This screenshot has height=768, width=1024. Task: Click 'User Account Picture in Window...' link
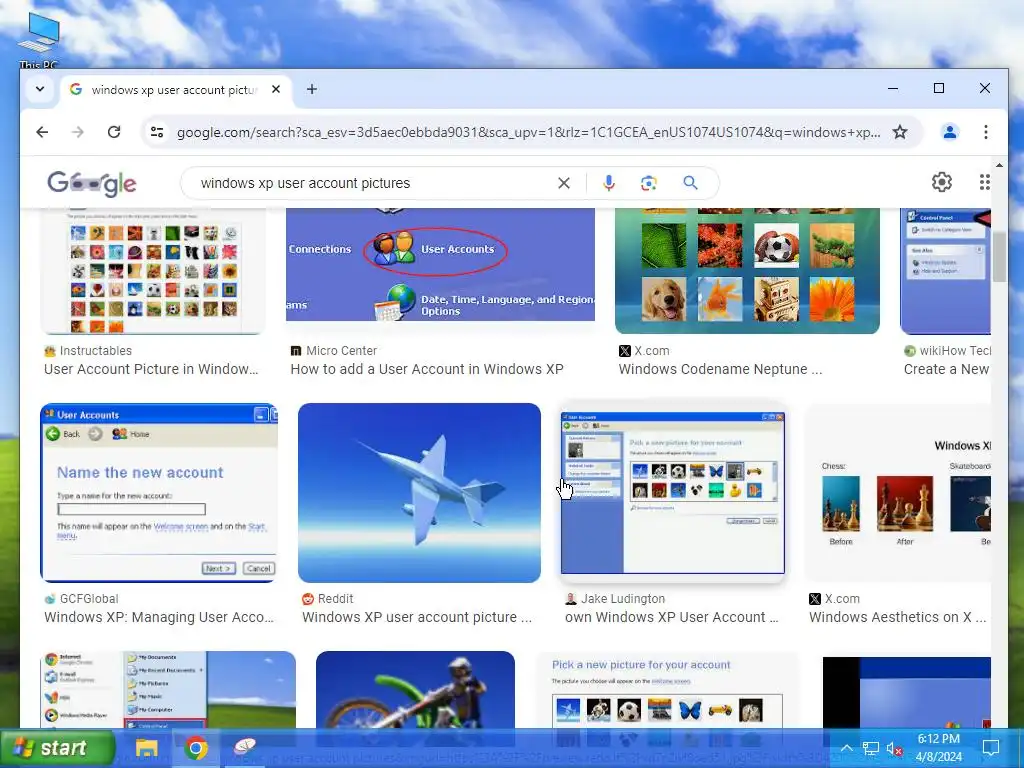coord(151,369)
